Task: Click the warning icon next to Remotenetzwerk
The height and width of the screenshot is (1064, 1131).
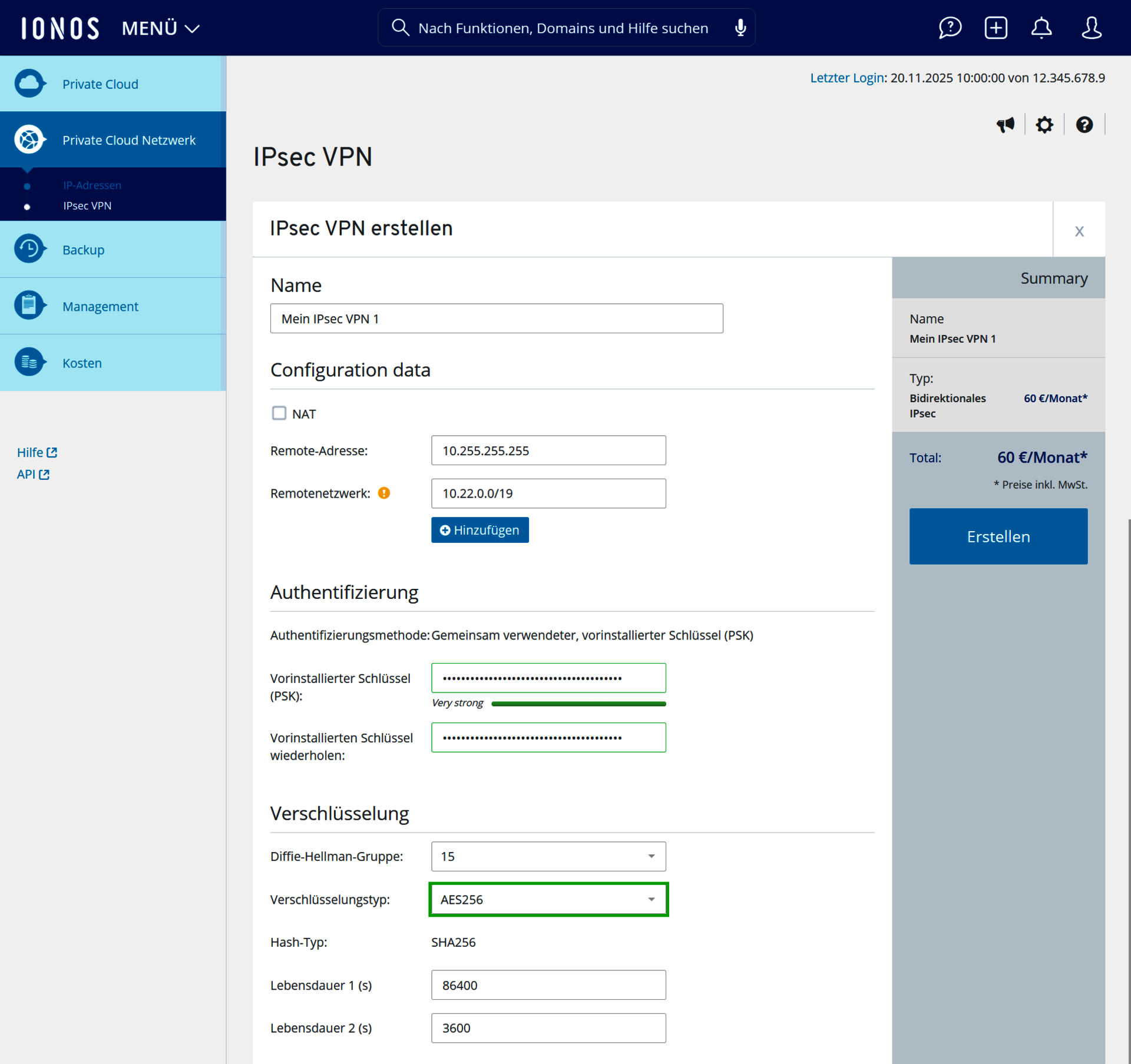Action: coord(383,493)
